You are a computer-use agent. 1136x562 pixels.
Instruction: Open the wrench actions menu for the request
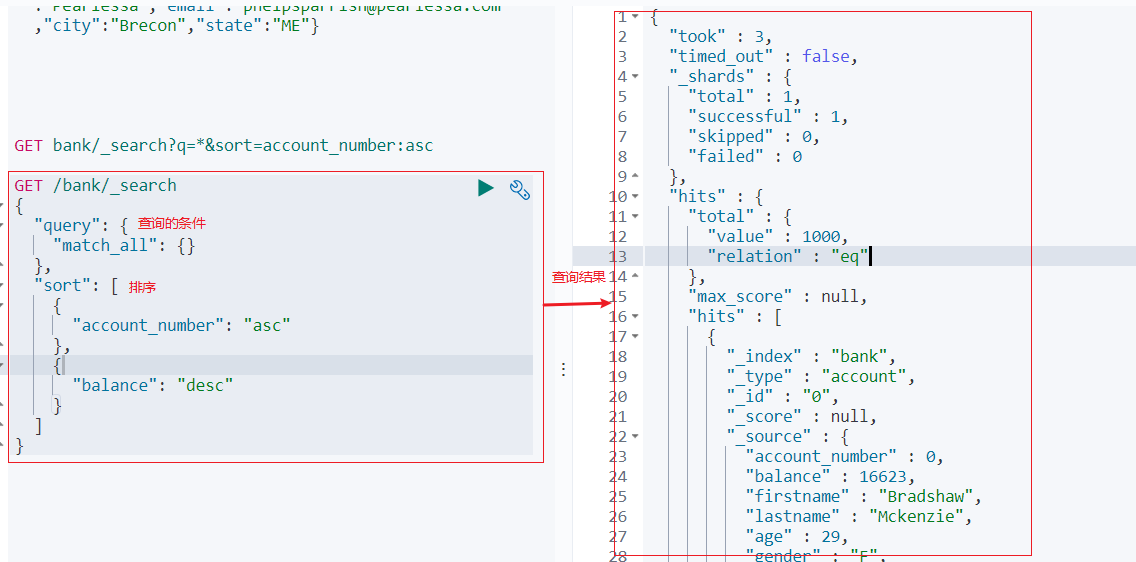pos(520,188)
